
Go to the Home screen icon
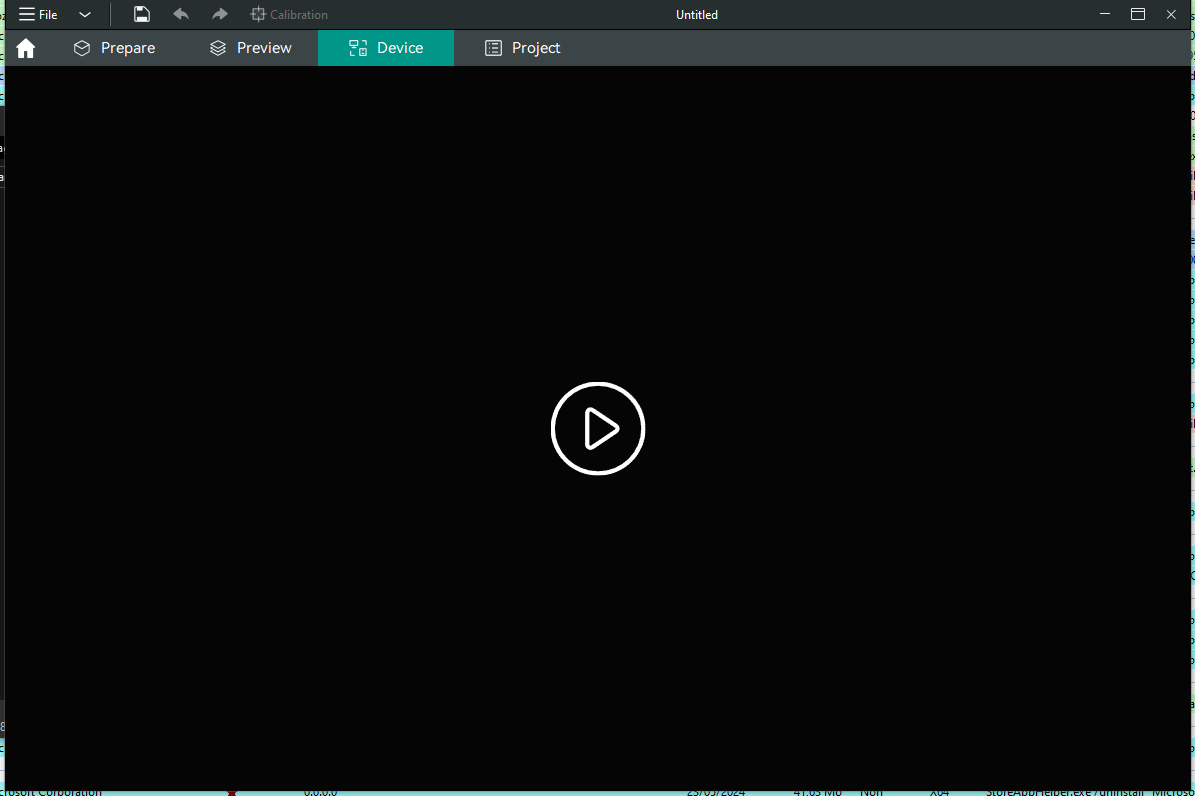click(26, 48)
